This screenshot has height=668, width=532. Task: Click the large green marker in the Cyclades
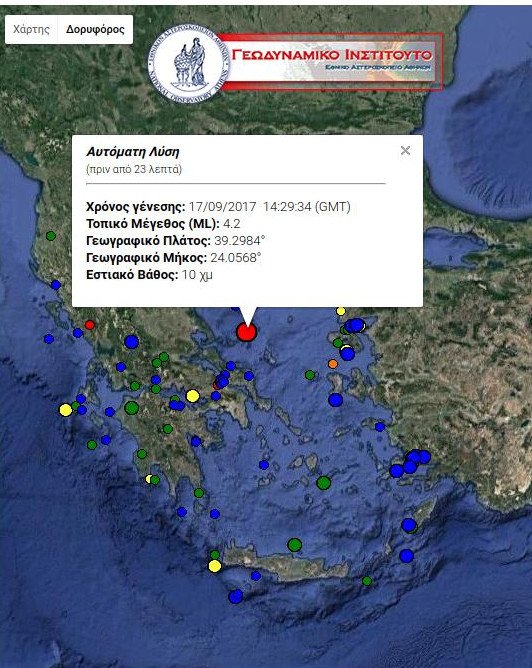(x=324, y=483)
